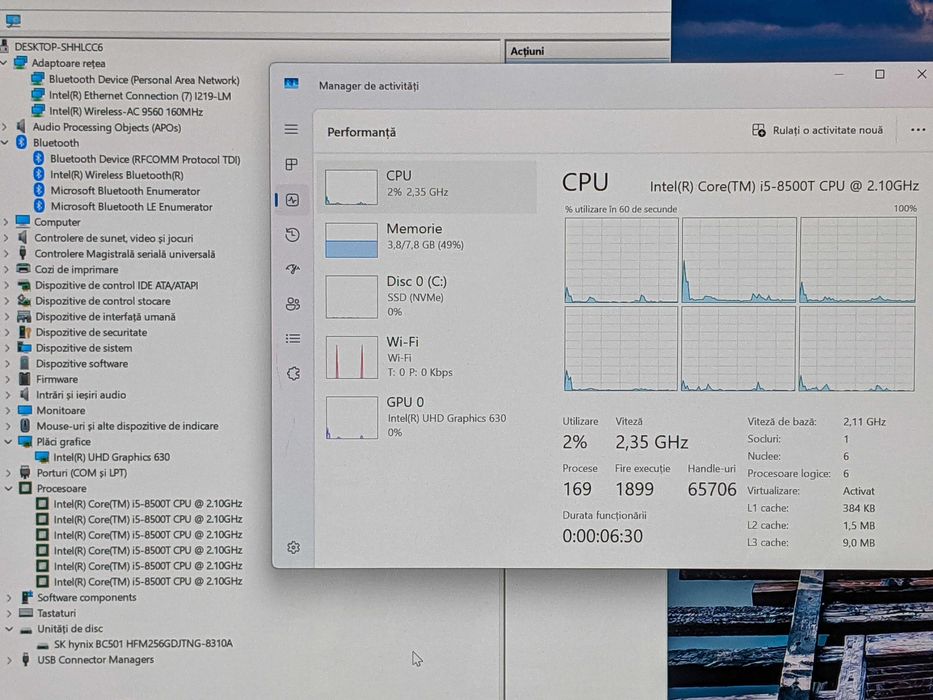This screenshot has height=700, width=933.
Task: Click the uptime value 0:00:06:30
Action: coord(602,536)
